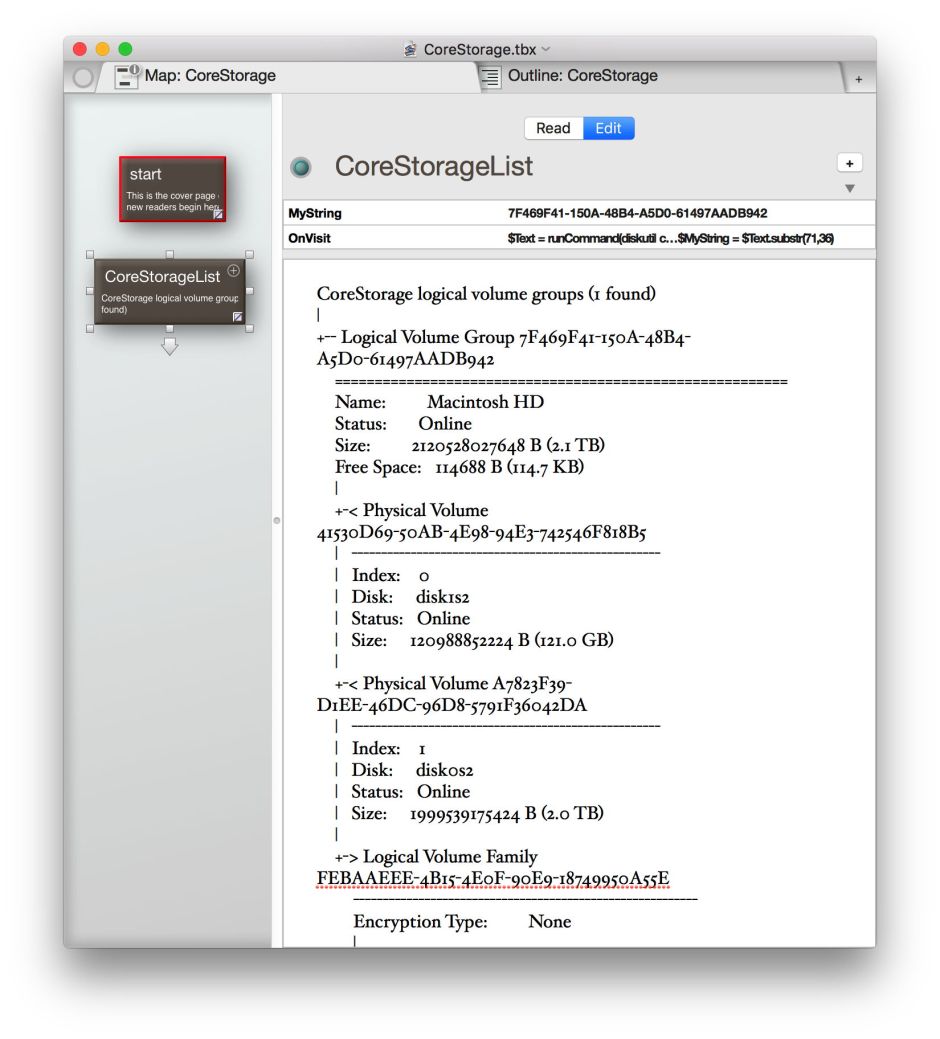Switch to Read mode
This screenshot has width=940, height=1039.
(x=553, y=128)
